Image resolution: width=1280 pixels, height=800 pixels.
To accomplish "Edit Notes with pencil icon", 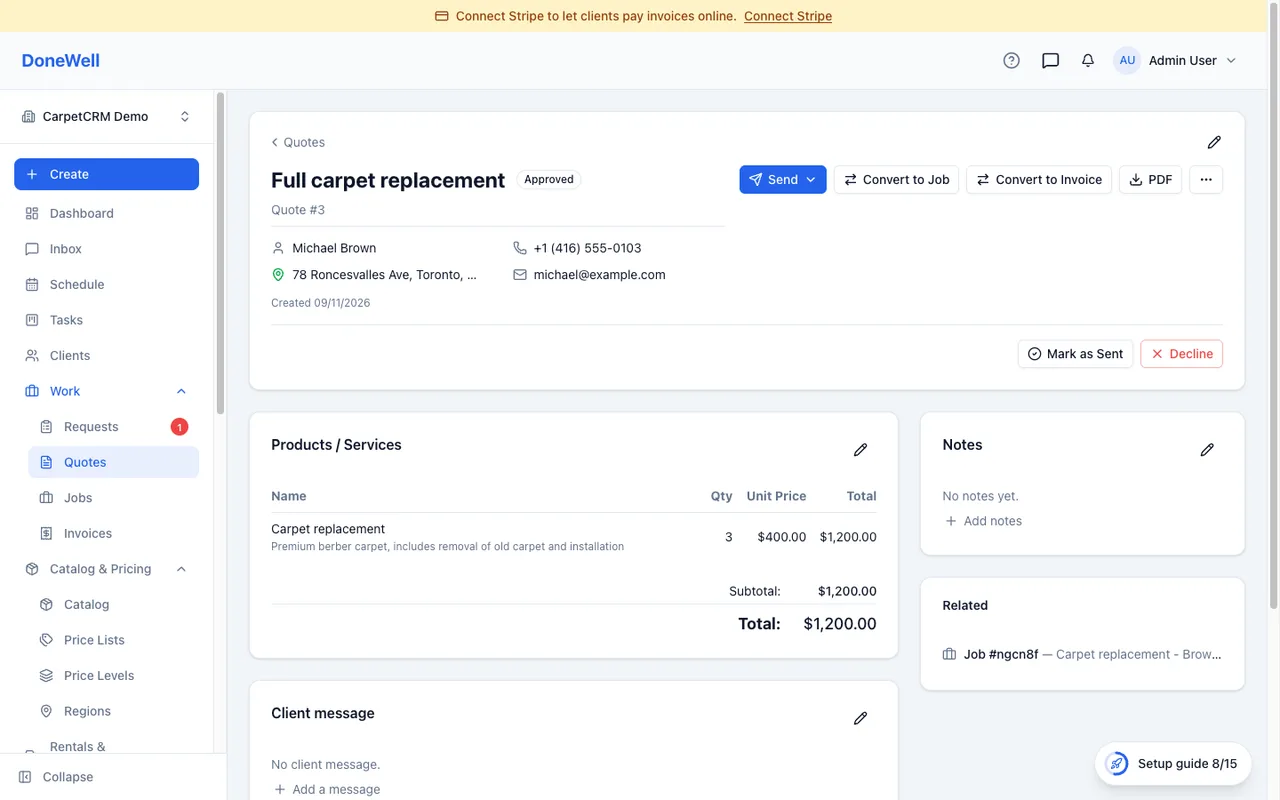I will tap(1207, 450).
